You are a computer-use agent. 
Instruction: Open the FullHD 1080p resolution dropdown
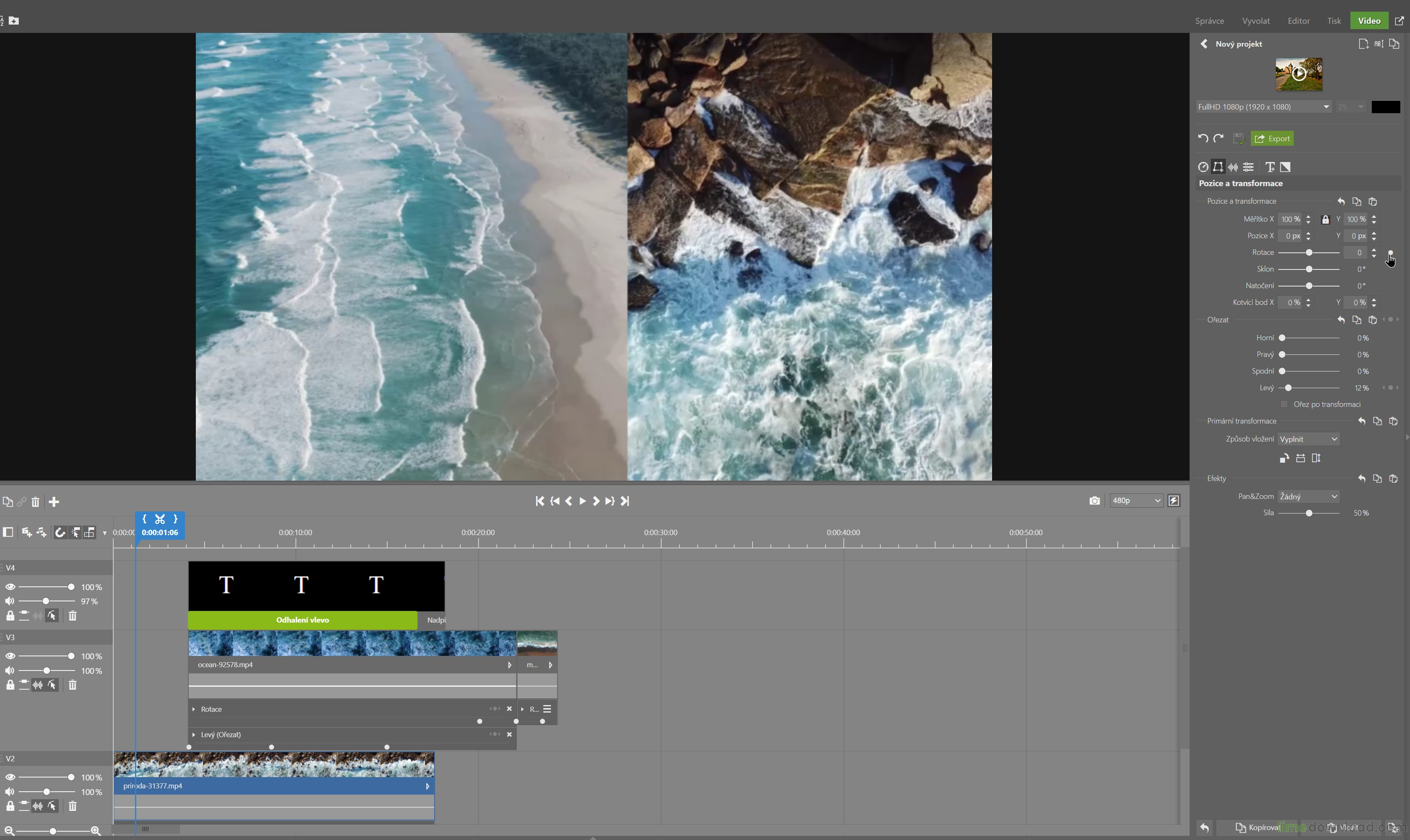pyautogui.click(x=1263, y=107)
